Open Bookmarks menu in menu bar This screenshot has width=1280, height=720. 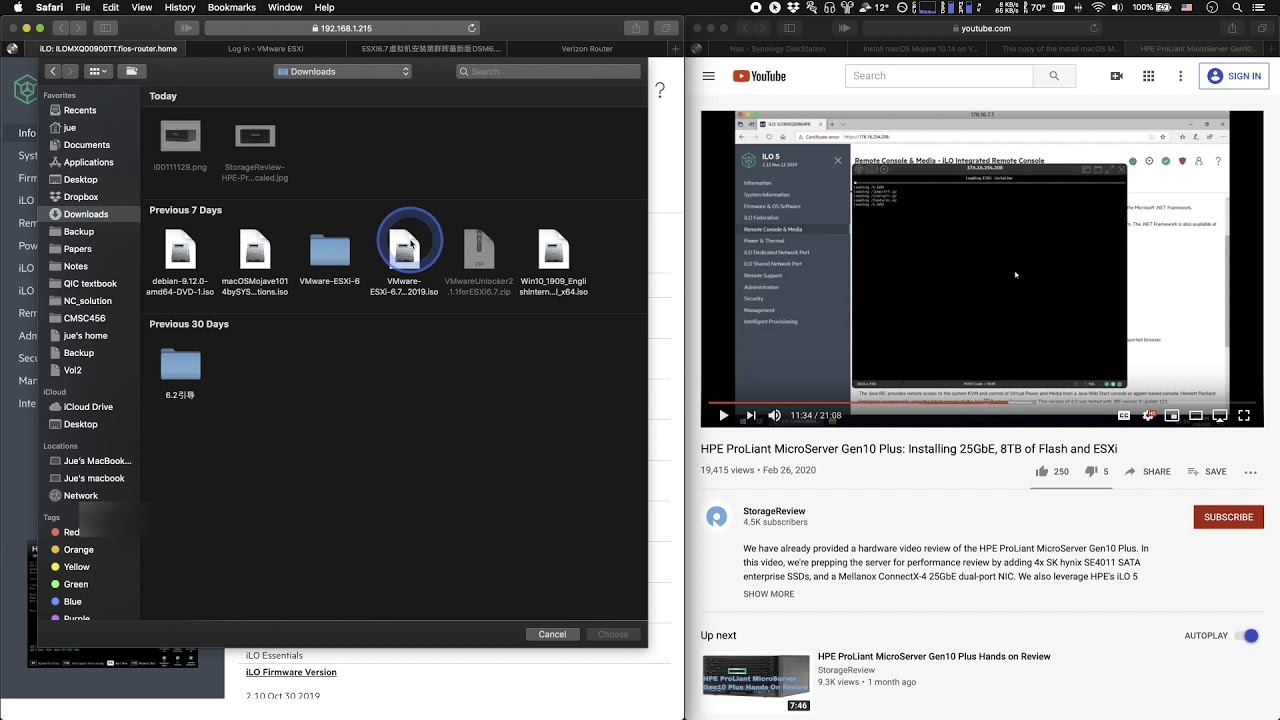[x=232, y=7]
